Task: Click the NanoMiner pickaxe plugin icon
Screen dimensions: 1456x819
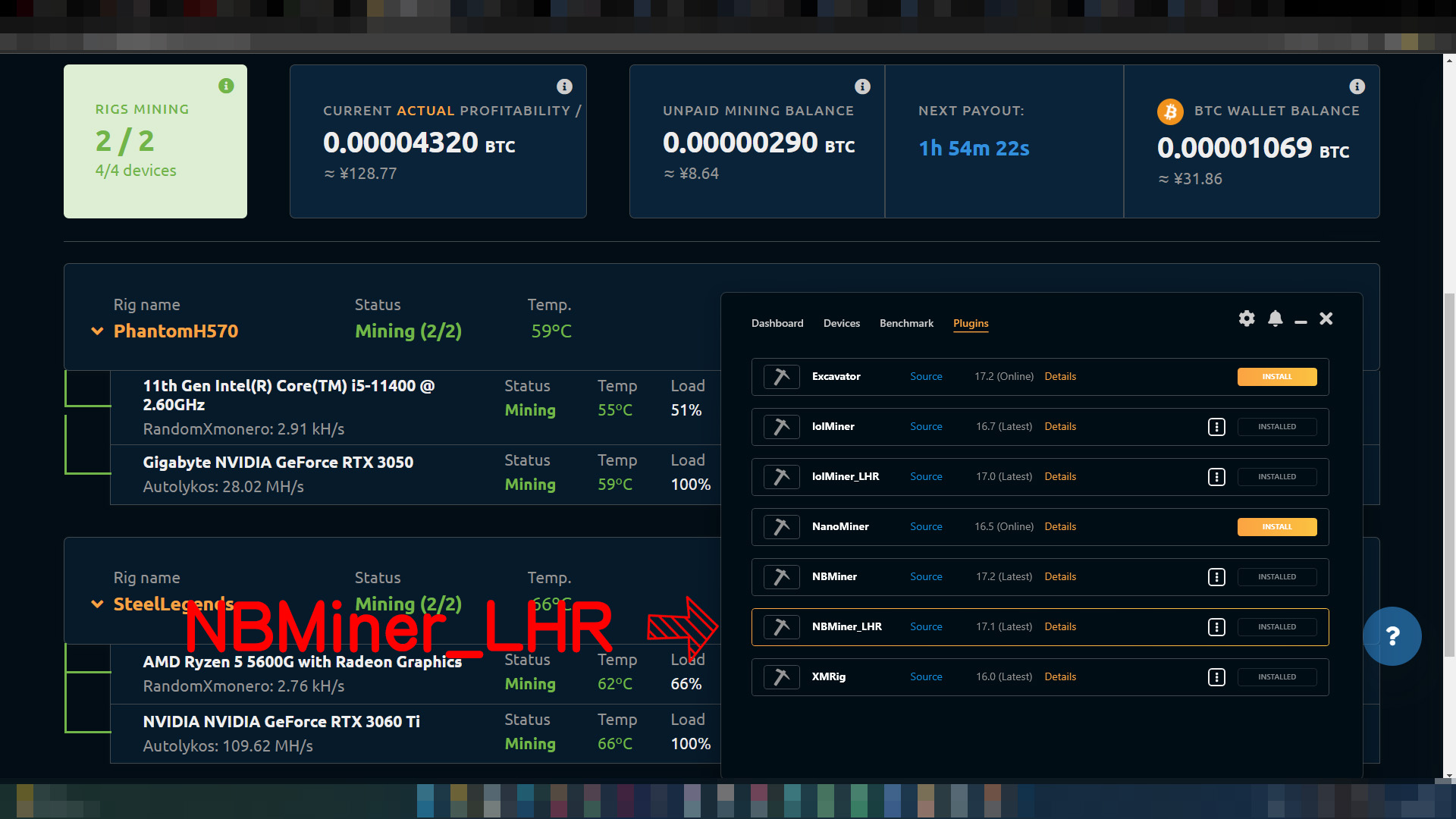Action: click(x=781, y=527)
